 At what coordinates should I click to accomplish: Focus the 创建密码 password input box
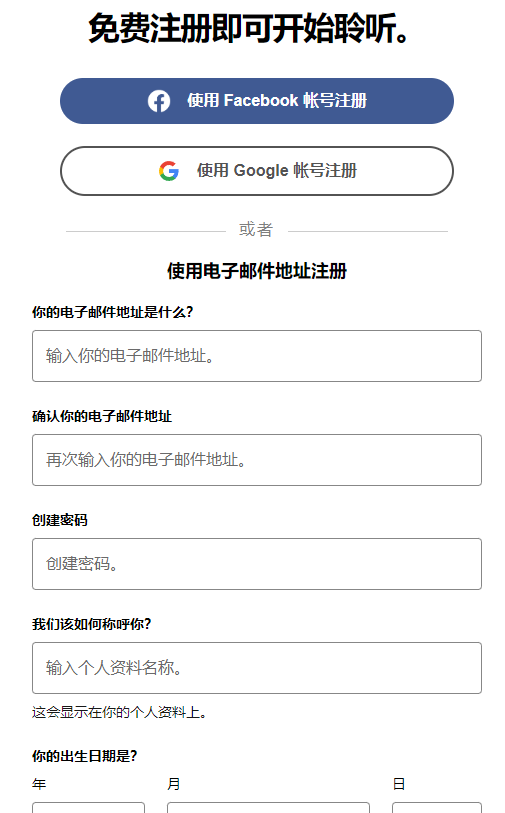[257, 564]
